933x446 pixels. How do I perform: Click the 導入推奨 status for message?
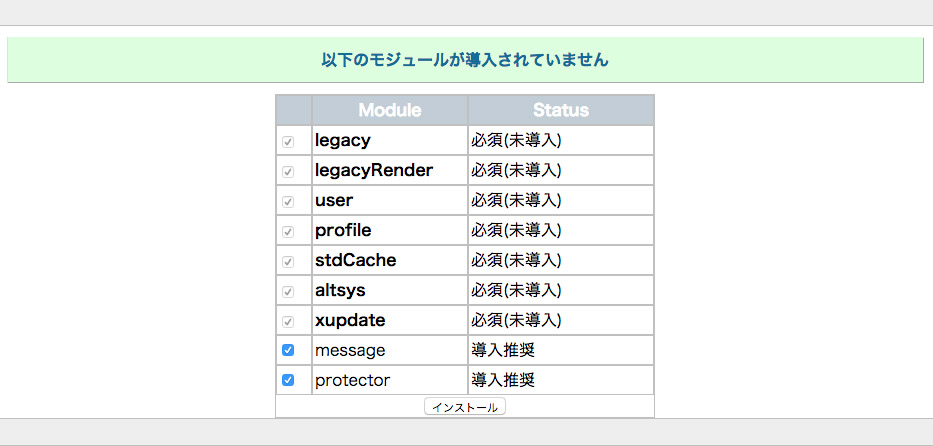point(503,351)
